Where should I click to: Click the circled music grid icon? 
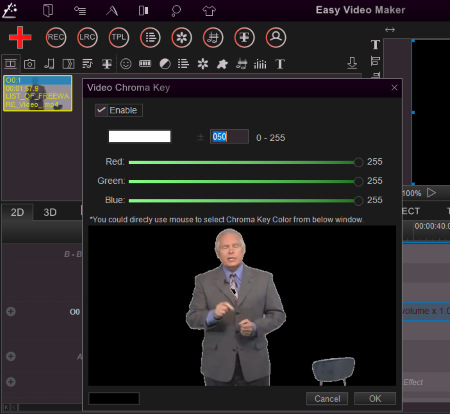point(213,37)
